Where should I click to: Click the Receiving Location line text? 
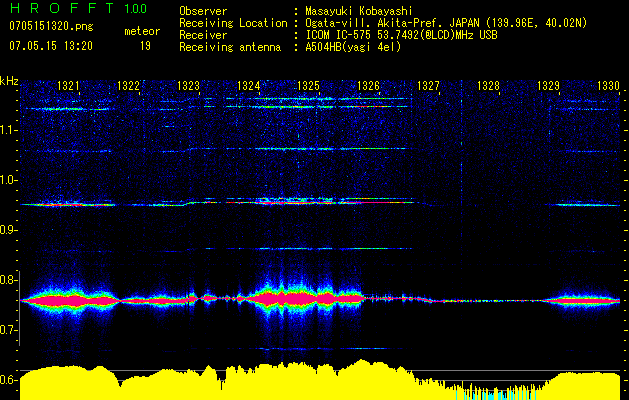[383, 23]
